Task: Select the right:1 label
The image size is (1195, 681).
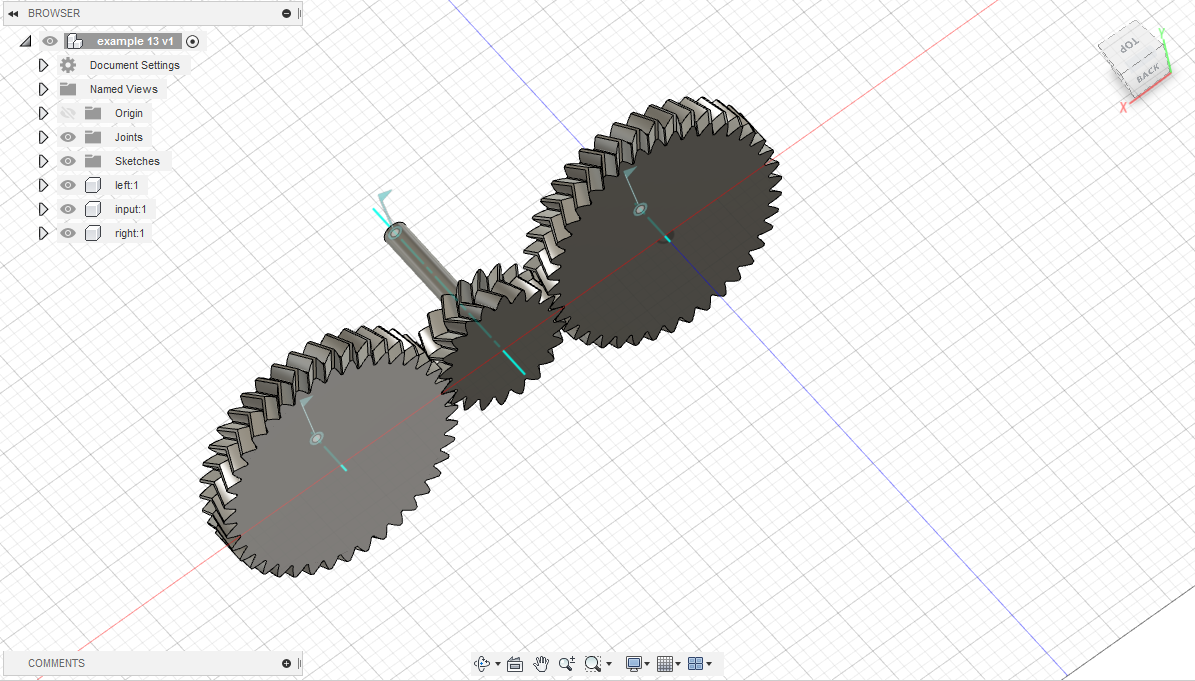Action: 130,233
